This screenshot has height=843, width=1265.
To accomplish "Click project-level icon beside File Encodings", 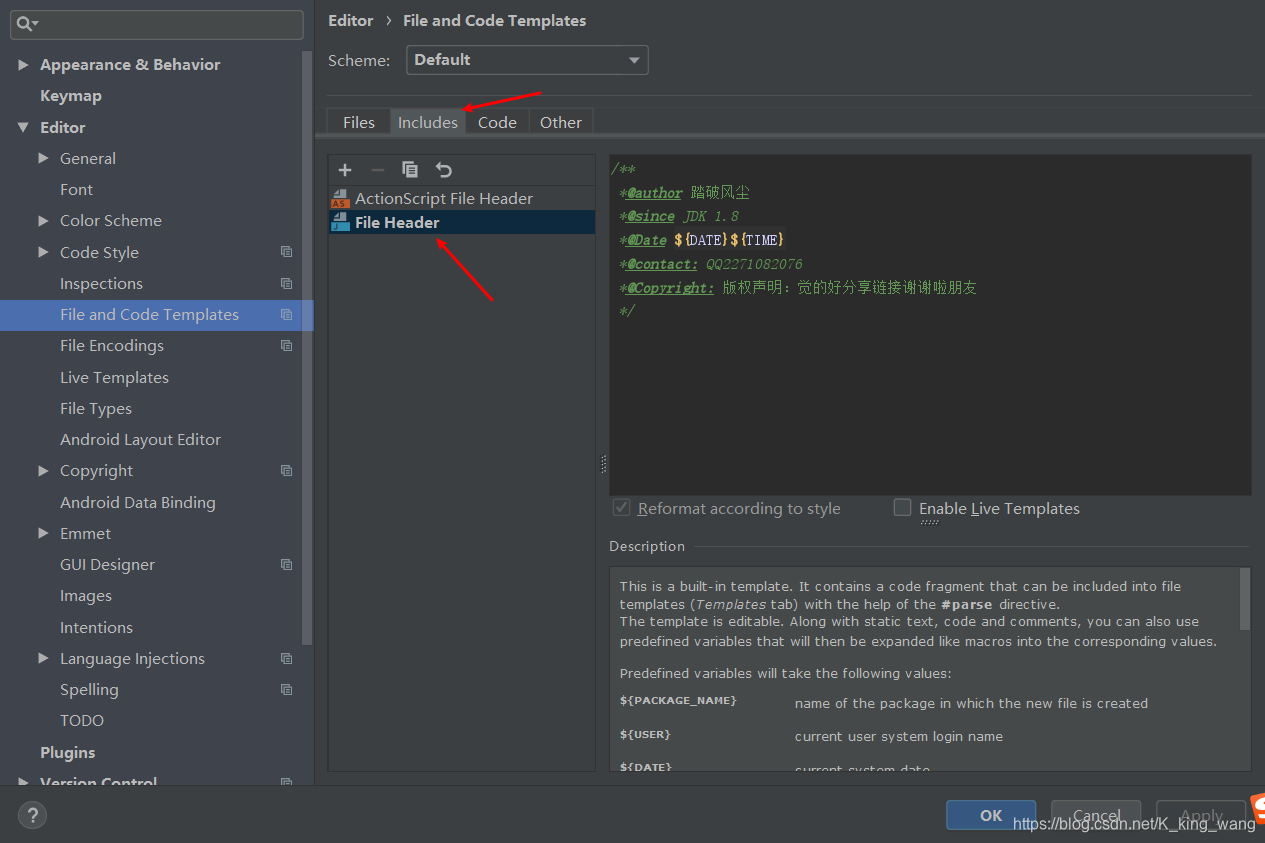I will [x=287, y=345].
